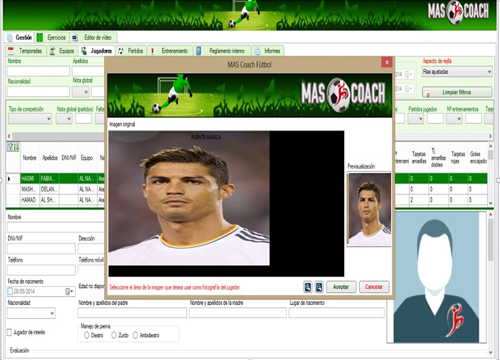Expand the Tipo de competición dropdown

click(x=30, y=119)
